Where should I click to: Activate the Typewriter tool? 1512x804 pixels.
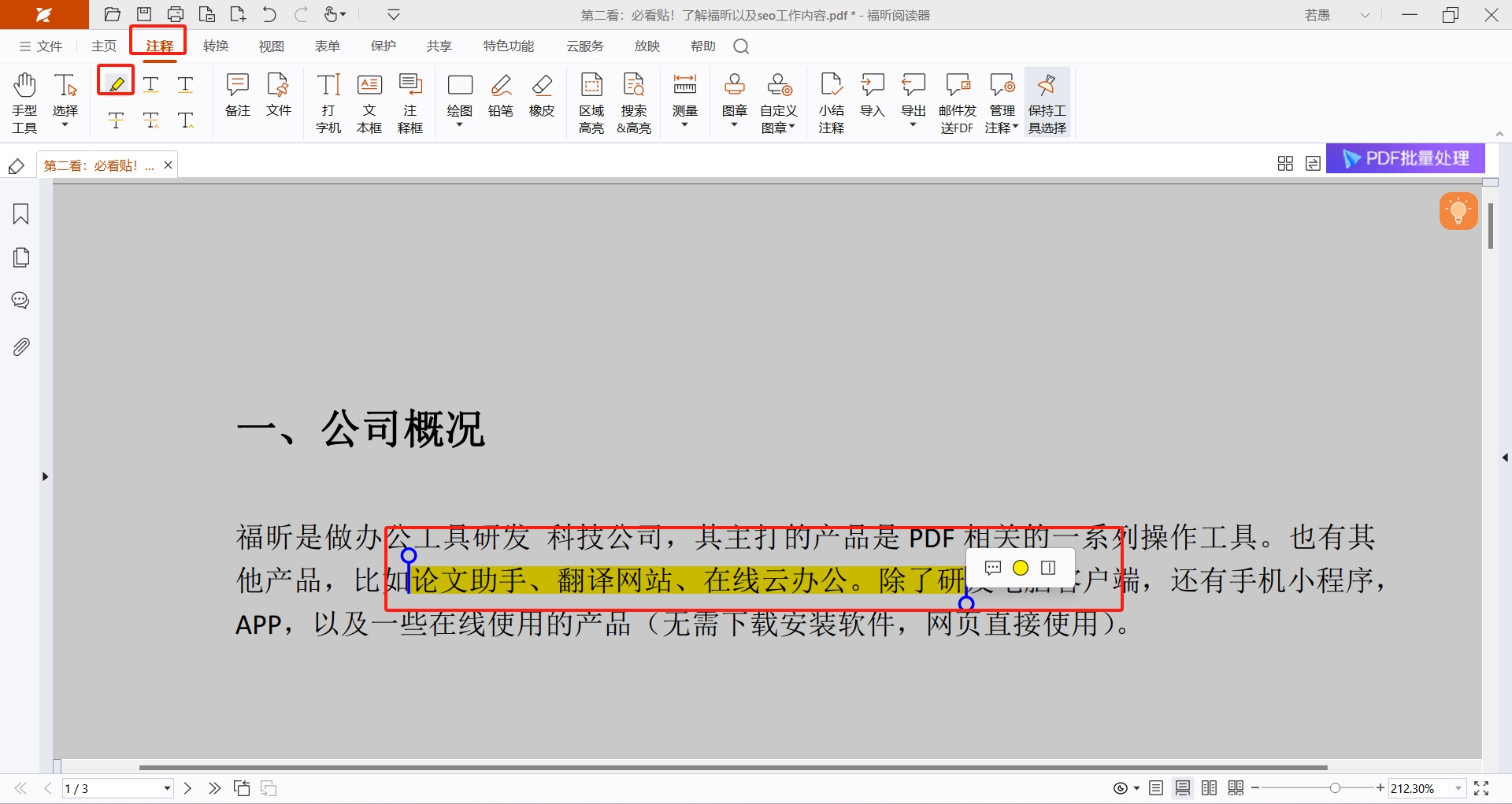(328, 102)
